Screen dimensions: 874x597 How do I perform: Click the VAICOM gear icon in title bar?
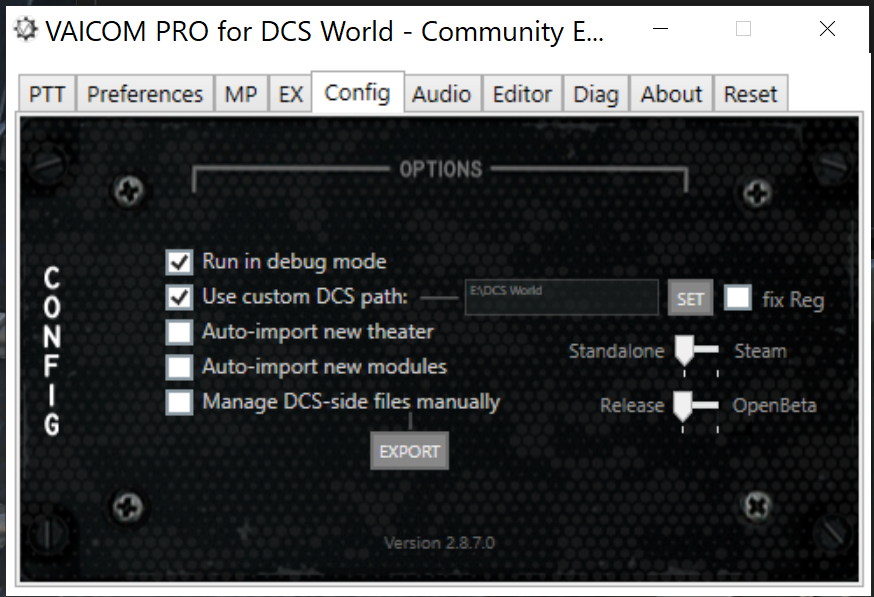[26, 30]
